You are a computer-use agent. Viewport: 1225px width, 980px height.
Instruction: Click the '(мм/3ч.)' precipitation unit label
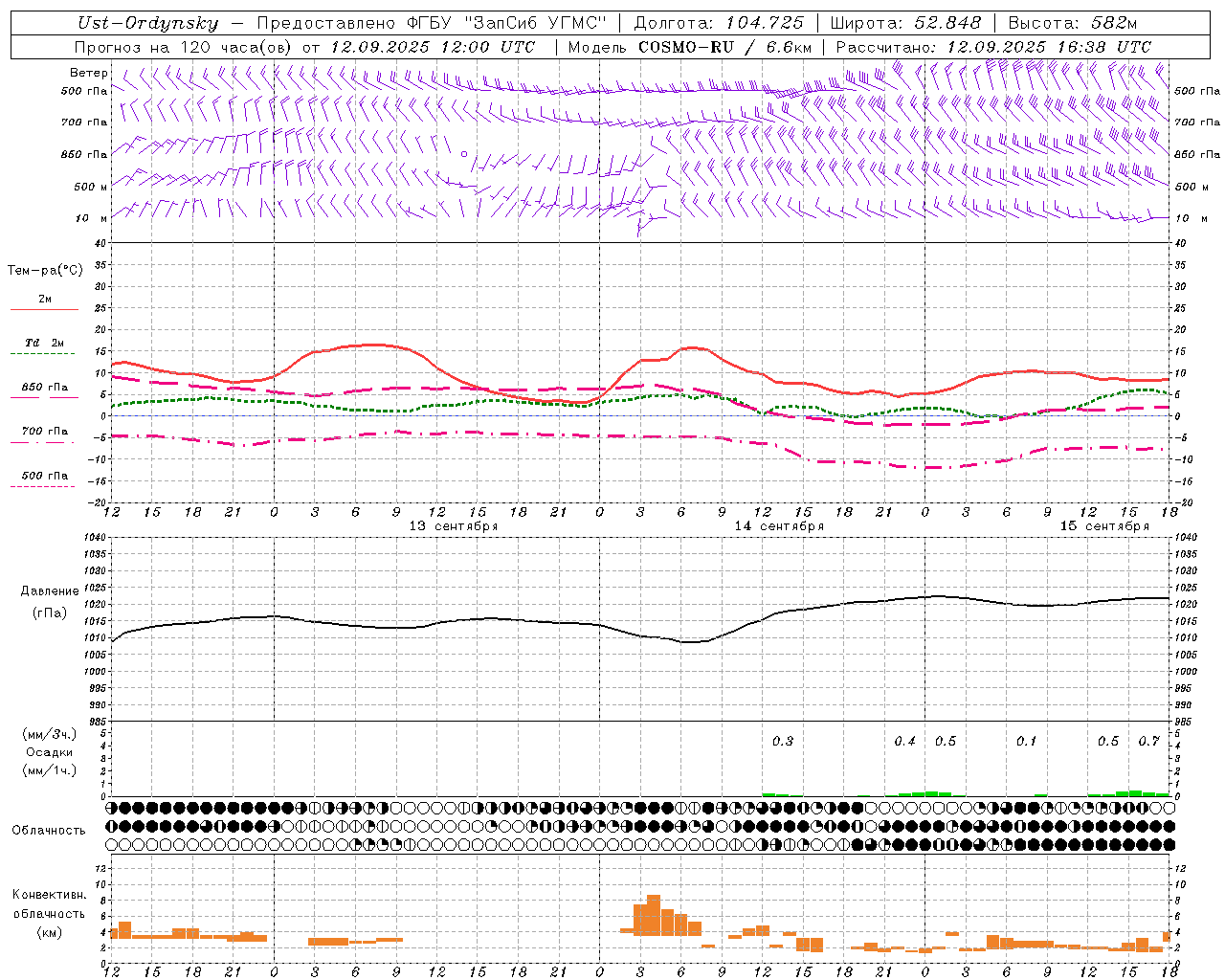pyautogui.click(x=50, y=734)
